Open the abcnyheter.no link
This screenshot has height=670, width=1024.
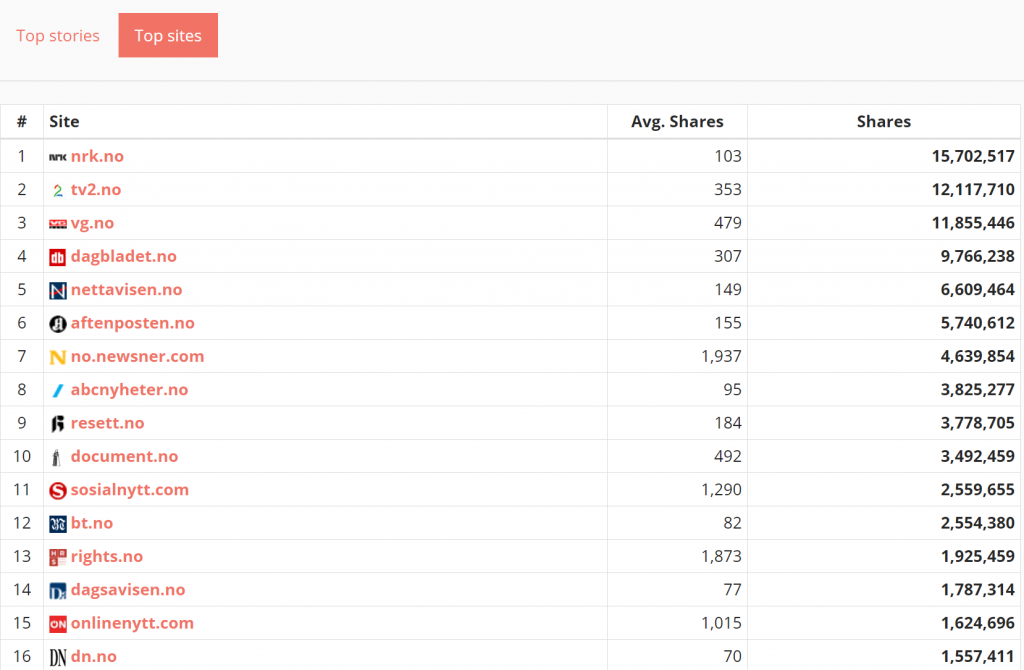coord(129,390)
